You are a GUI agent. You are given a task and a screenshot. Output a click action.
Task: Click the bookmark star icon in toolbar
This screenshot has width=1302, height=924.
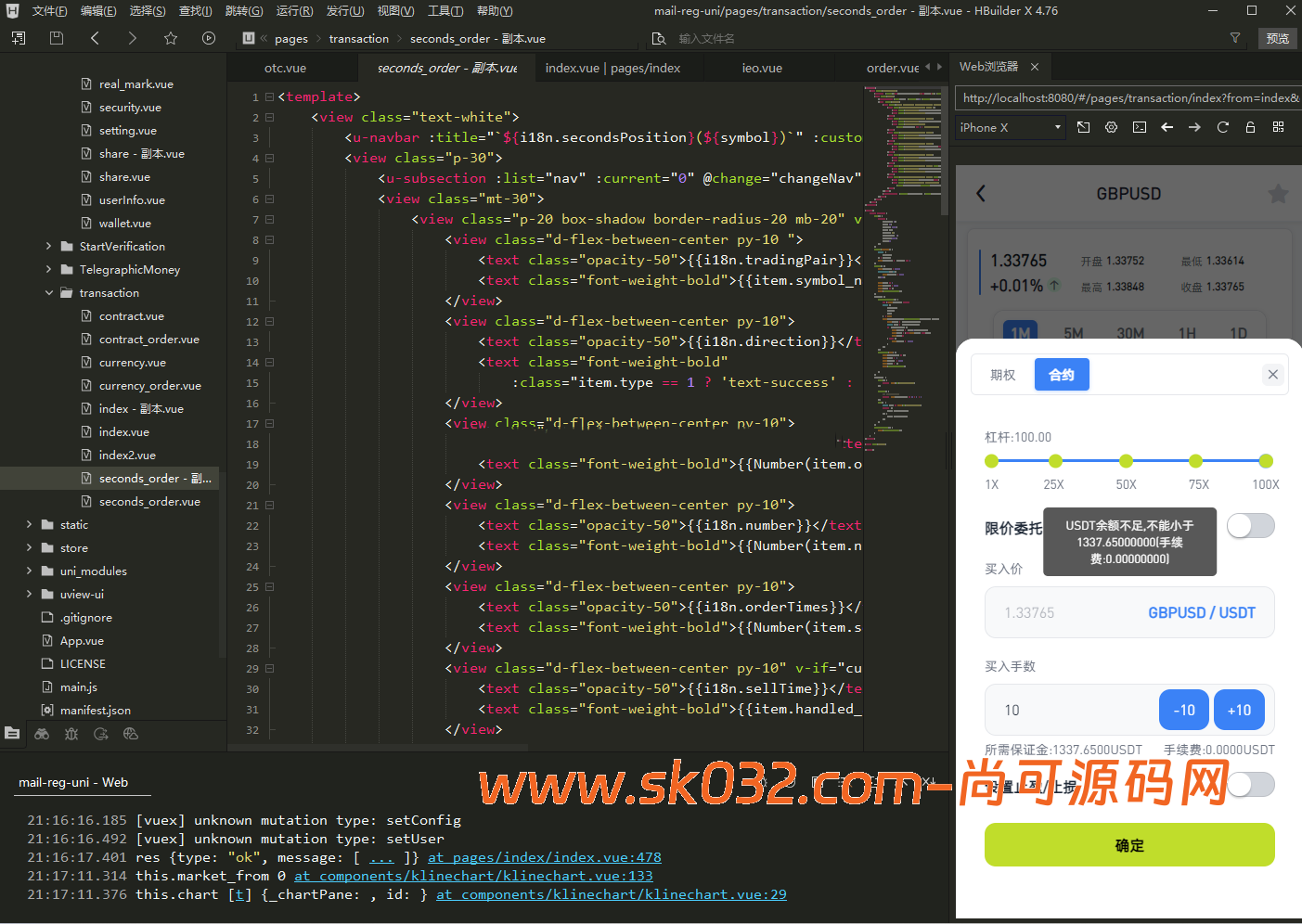point(171,38)
